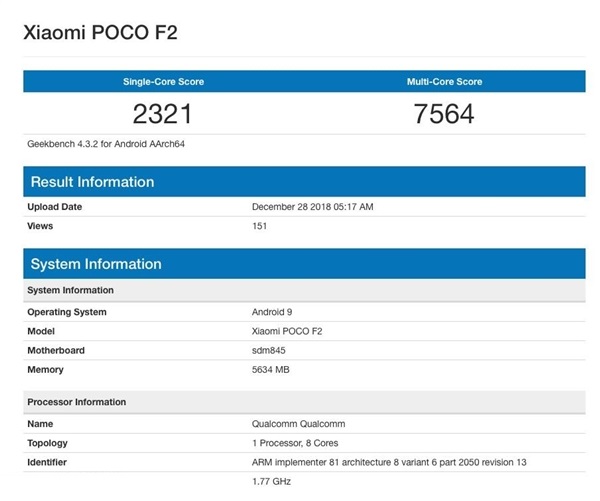Select the motherboard value 'sdm845'
The height and width of the screenshot is (501, 600).
pos(269,350)
